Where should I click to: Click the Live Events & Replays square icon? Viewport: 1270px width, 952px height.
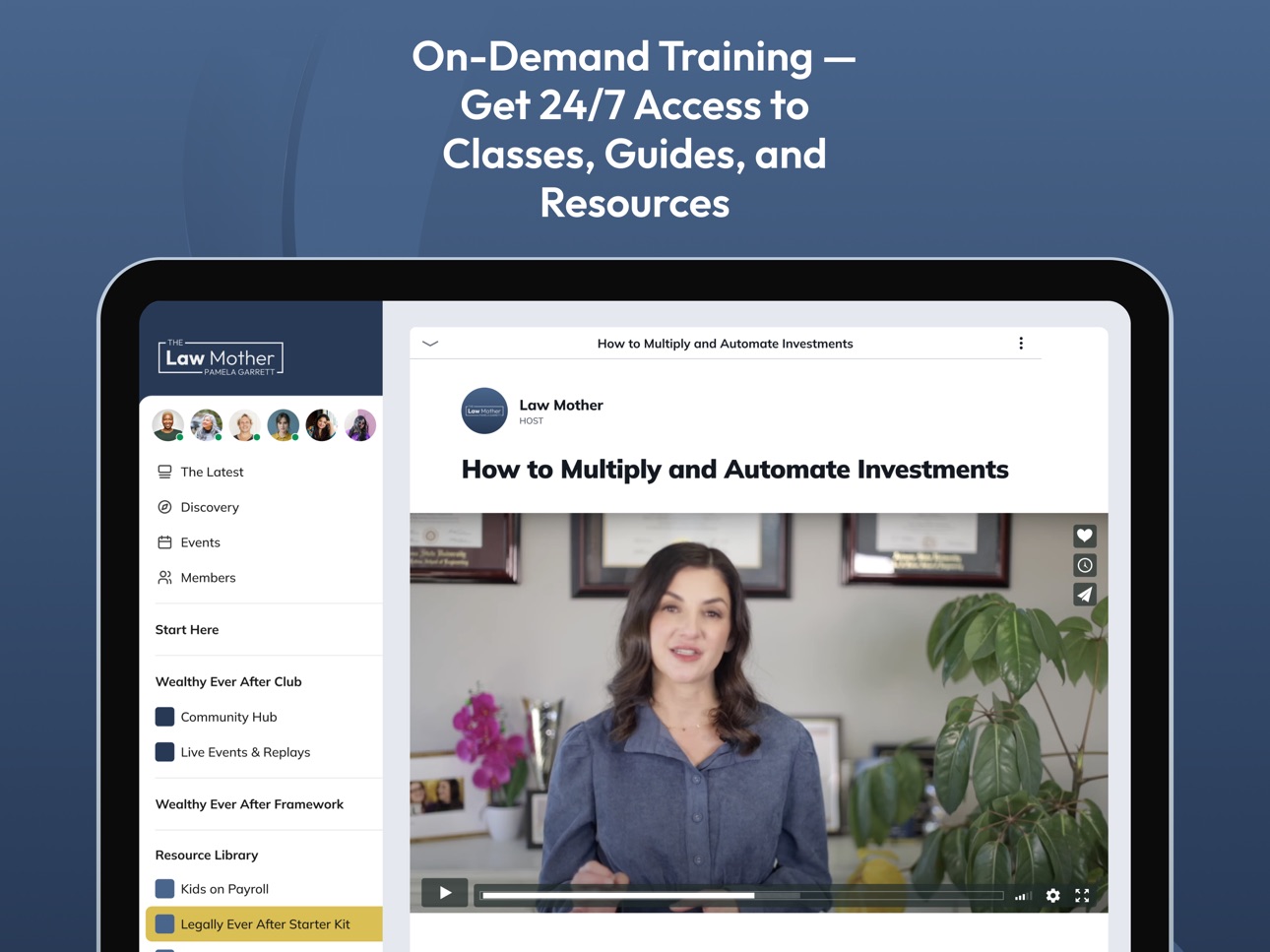click(164, 752)
